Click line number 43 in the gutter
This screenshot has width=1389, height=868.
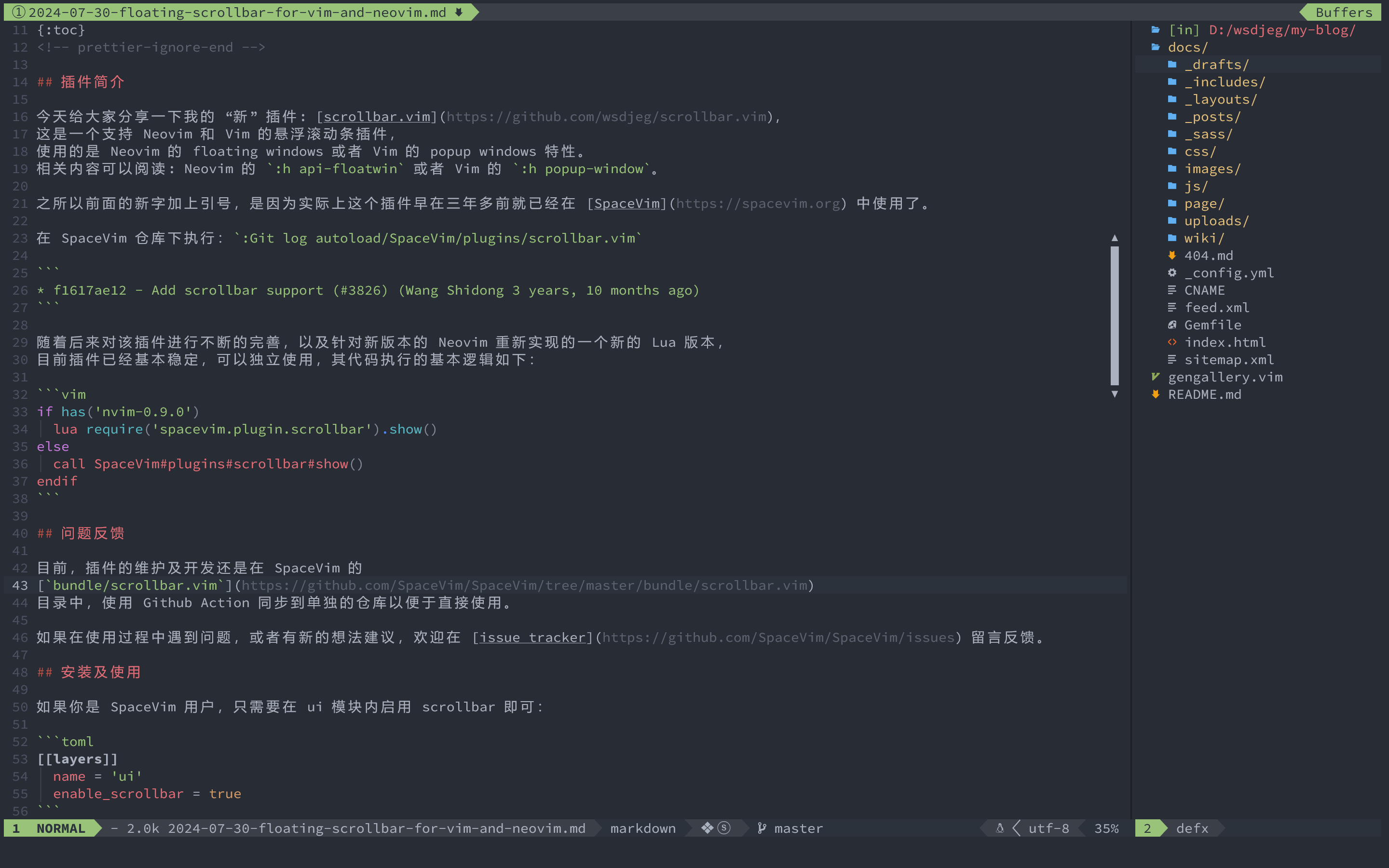pyautogui.click(x=20, y=585)
